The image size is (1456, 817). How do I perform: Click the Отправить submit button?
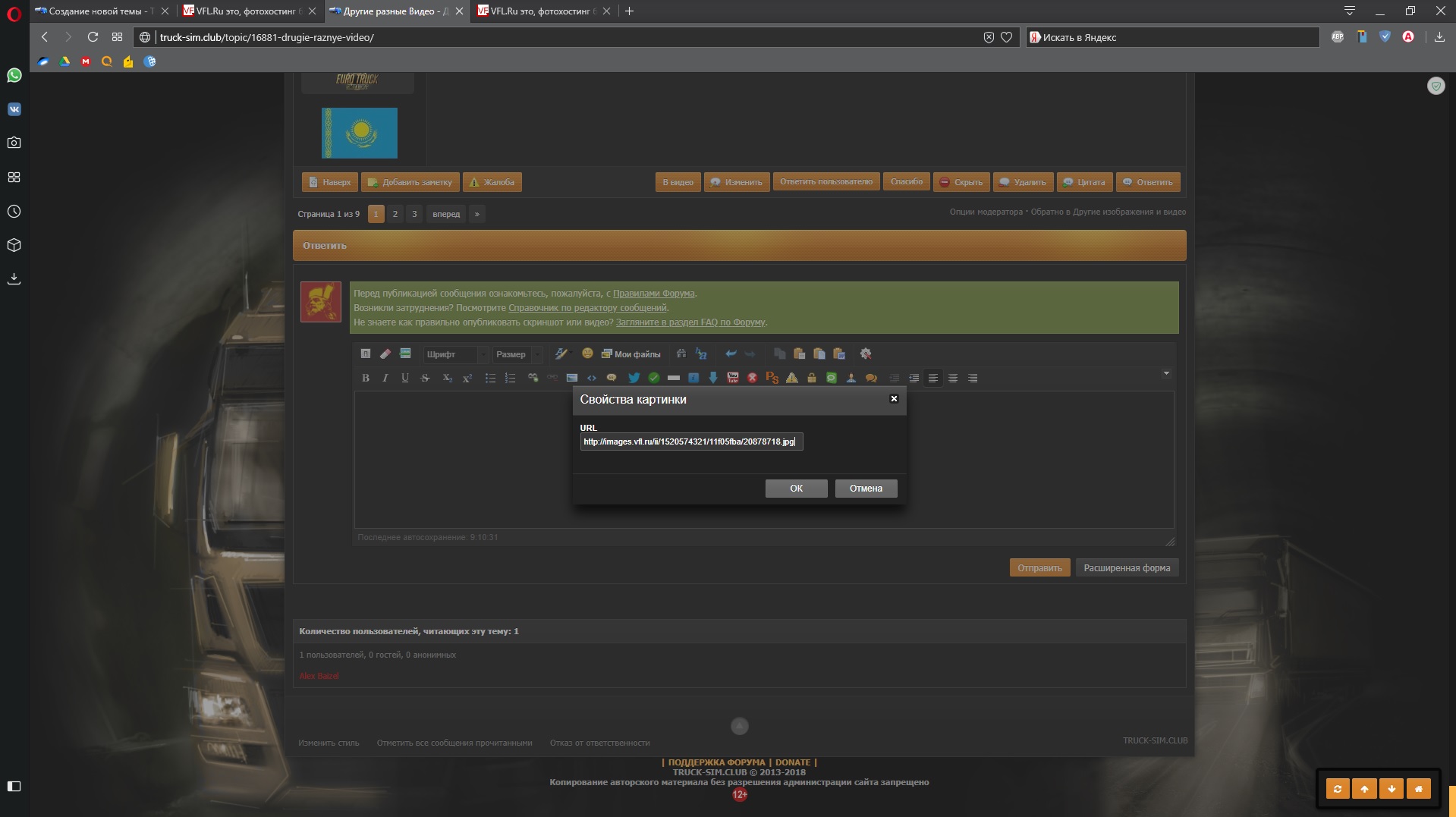pyautogui.click(x=1039, y=568)
